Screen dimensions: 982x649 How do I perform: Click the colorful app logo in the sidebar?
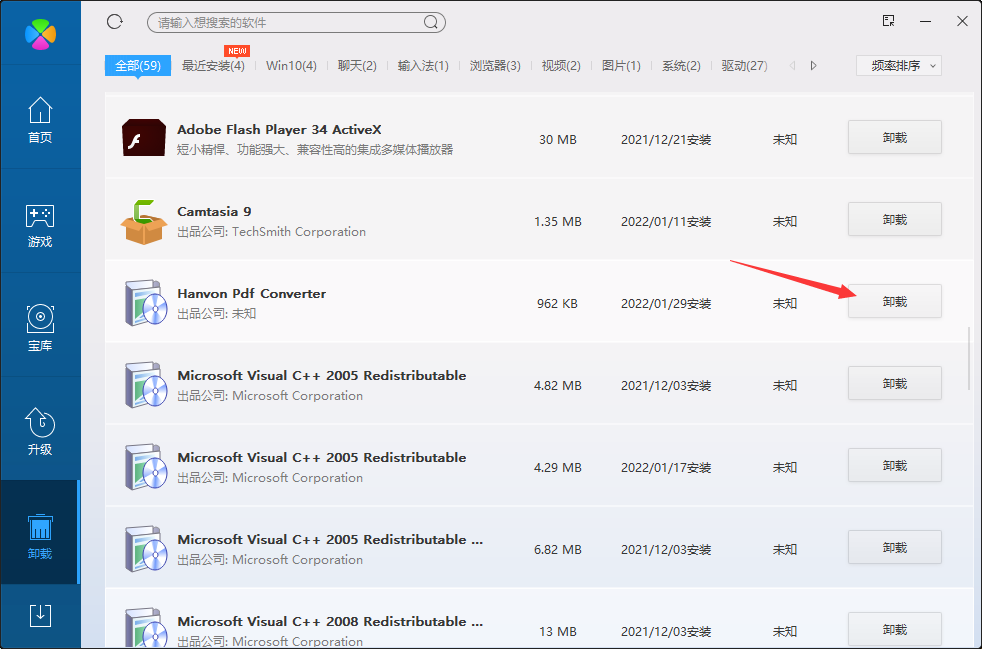41,34
